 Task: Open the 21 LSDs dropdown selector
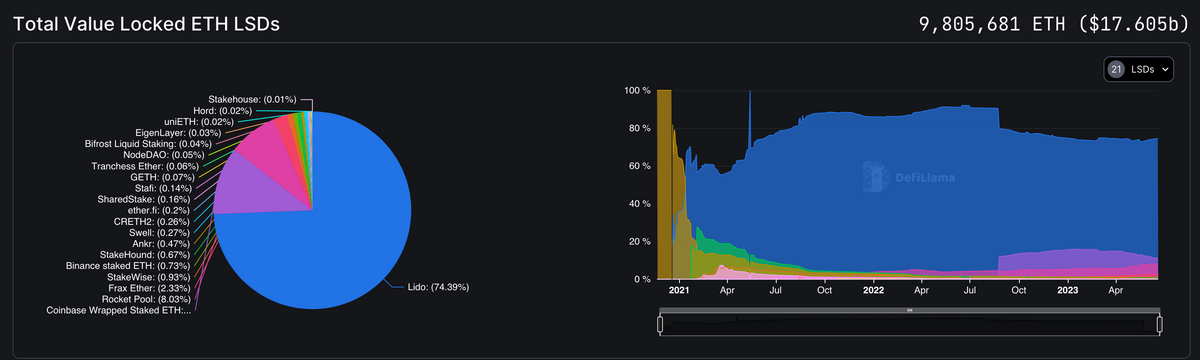click(1139, 70)
